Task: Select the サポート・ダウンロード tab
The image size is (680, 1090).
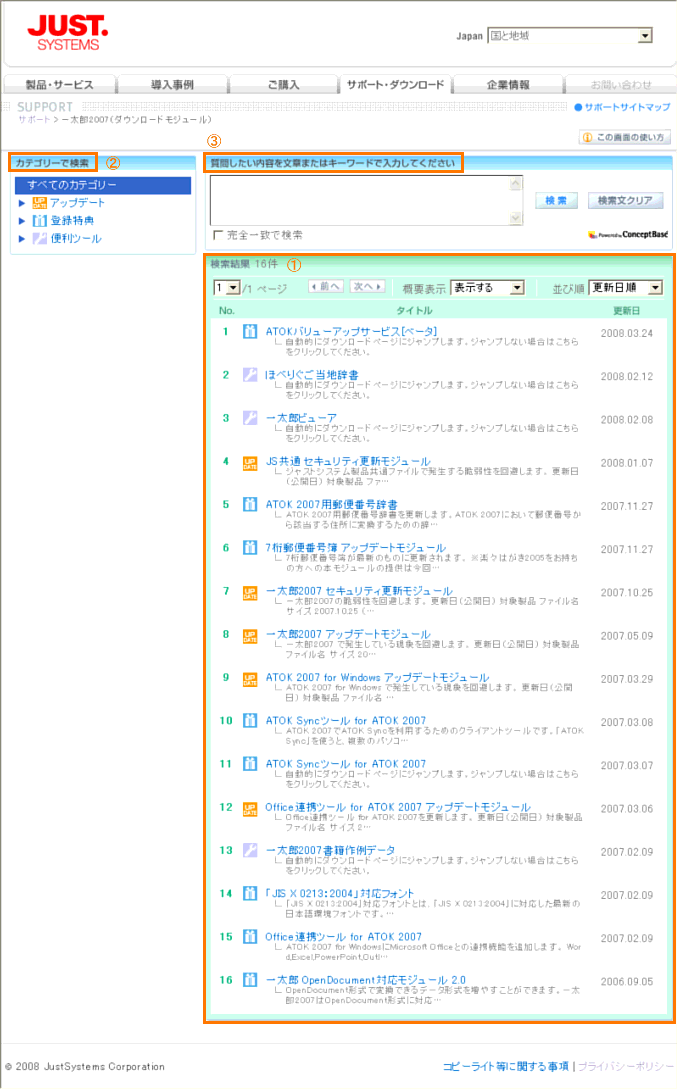Action: point(395,85)
